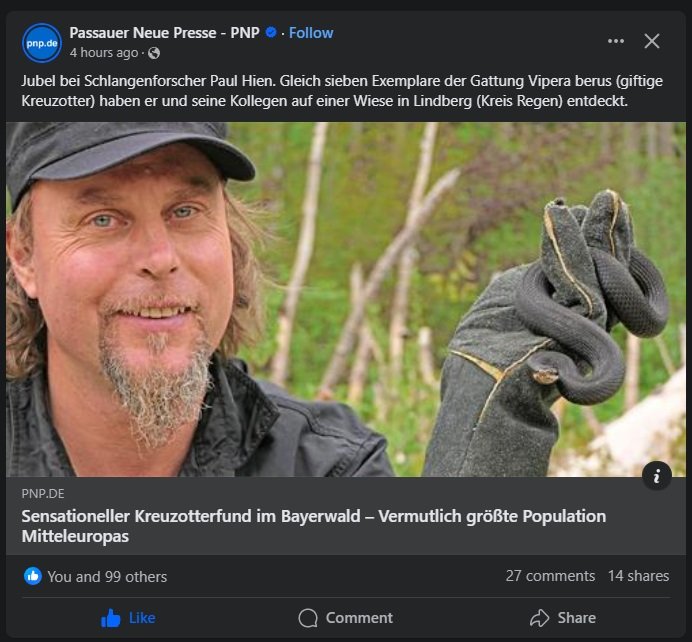Viewport: 692px width, 642px height.
Task: Open the three-dot post options menu
Action: click(x=616, y=41)
